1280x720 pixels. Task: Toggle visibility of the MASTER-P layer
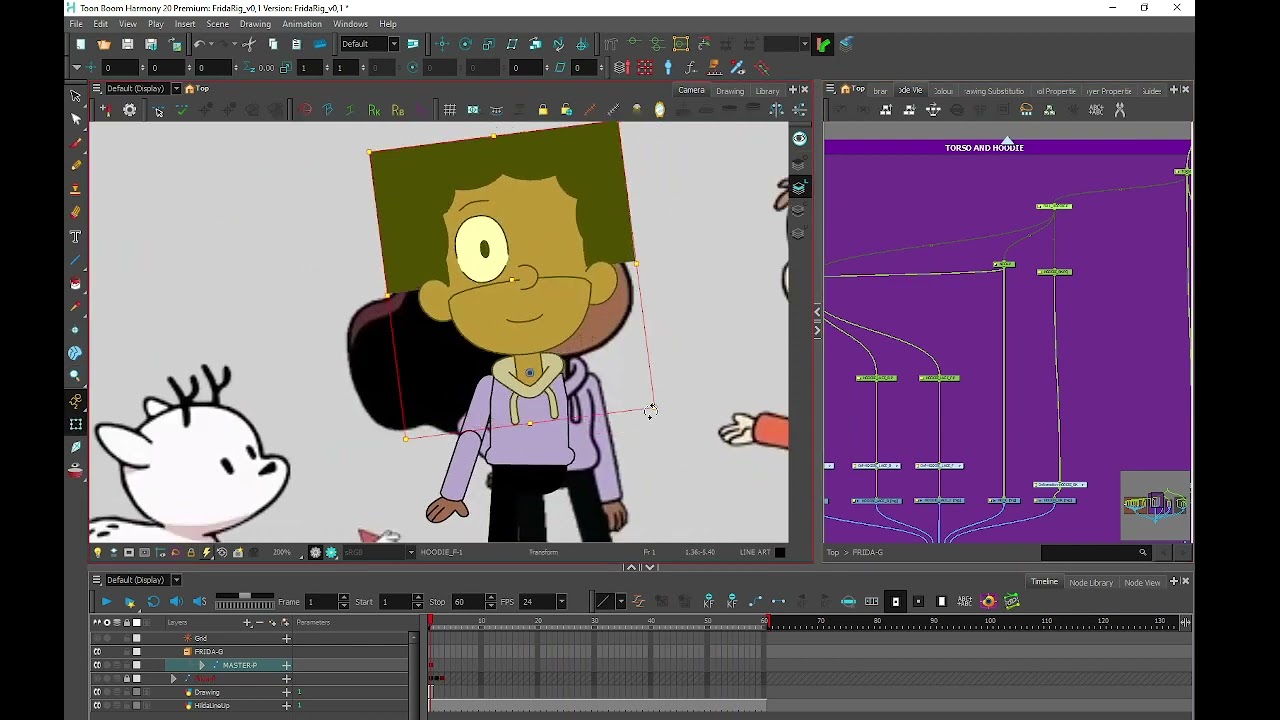pos(97,665)
